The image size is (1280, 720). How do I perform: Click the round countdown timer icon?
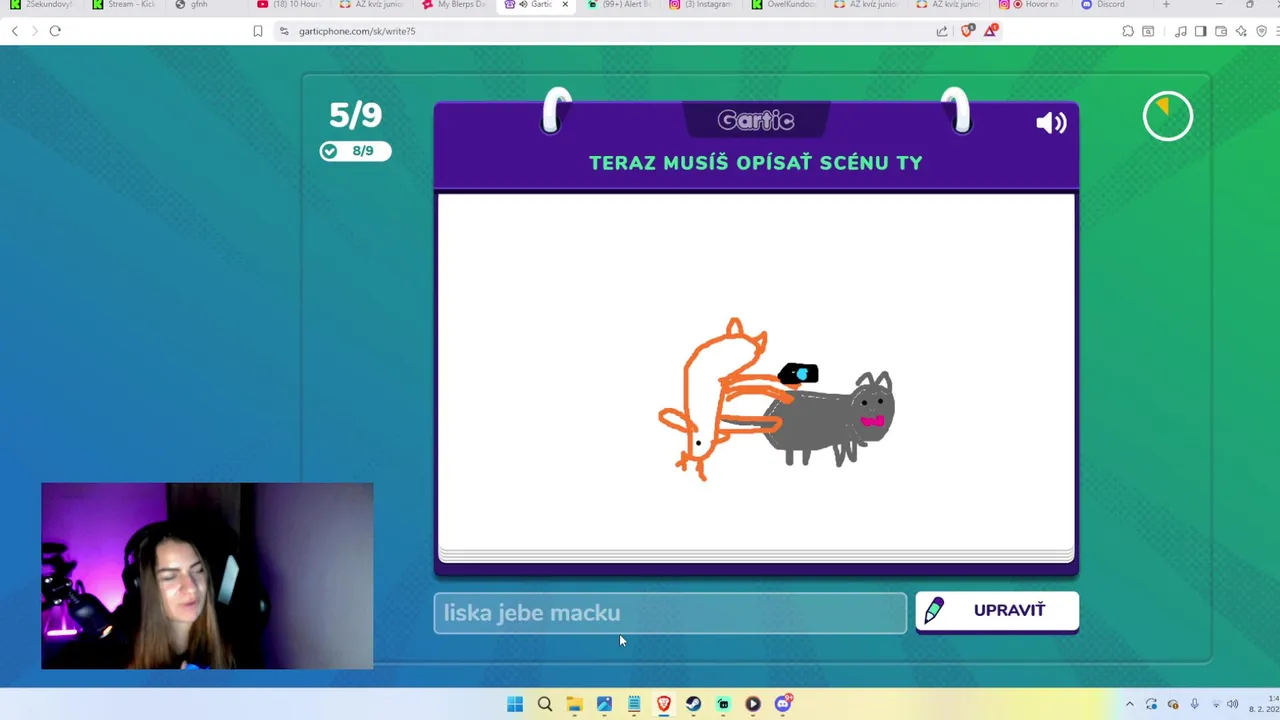(1168, 117)
